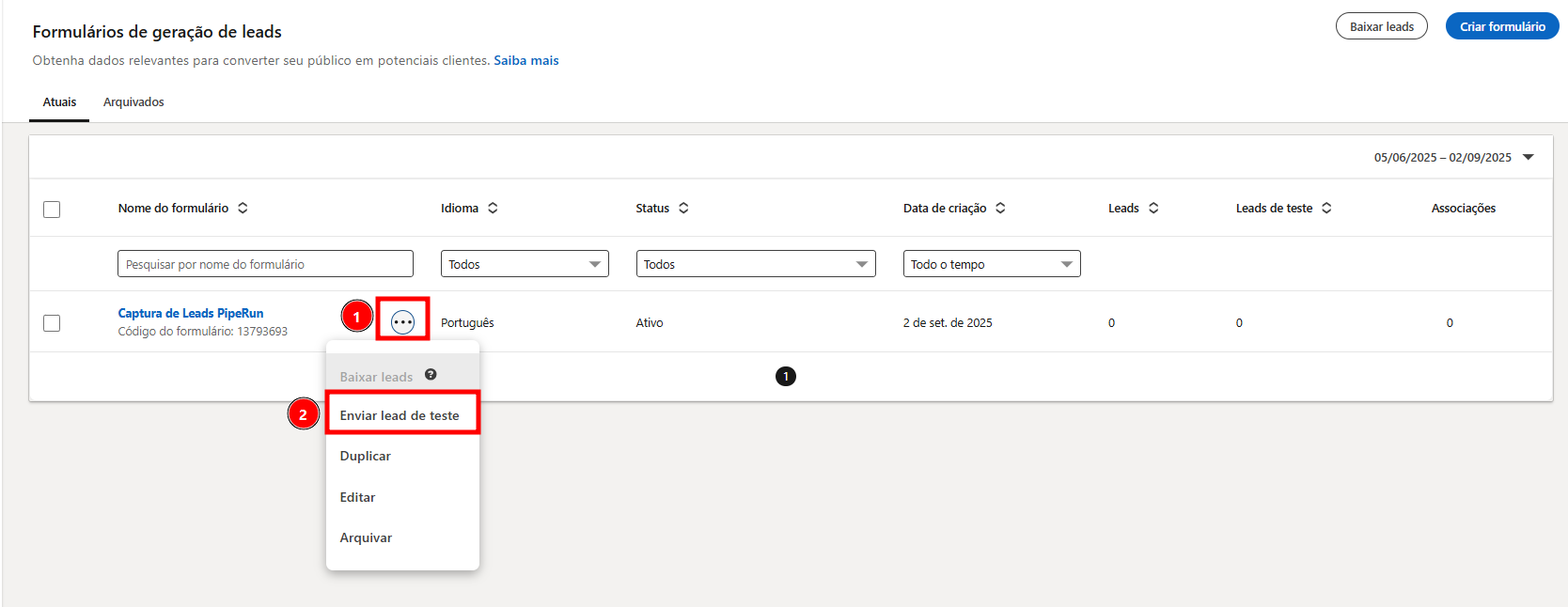Expand the Status filter dropdown
1568x607 pixels.
[x=755, y=264]
